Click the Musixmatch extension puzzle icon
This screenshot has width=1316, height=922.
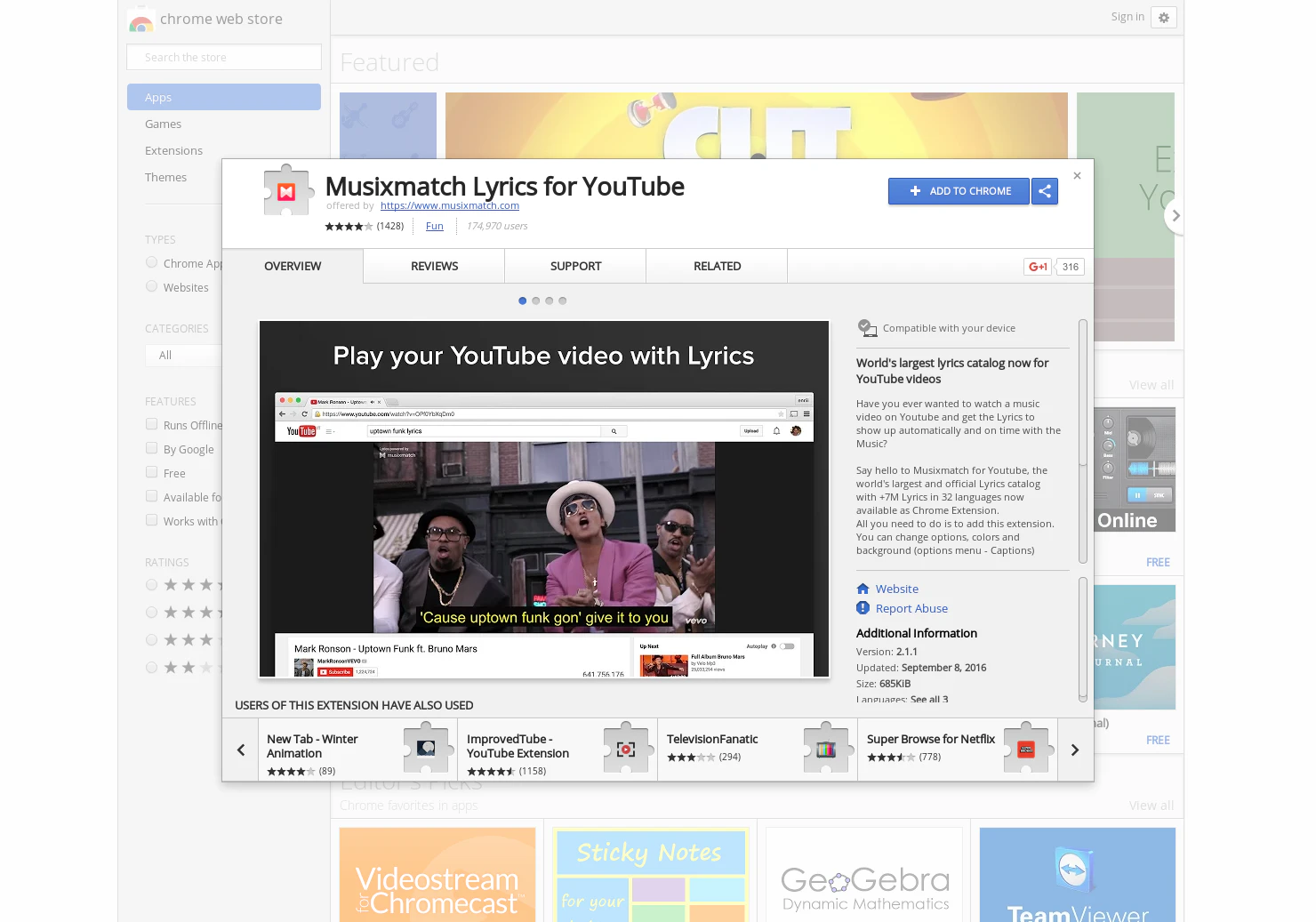click(288, 190)
